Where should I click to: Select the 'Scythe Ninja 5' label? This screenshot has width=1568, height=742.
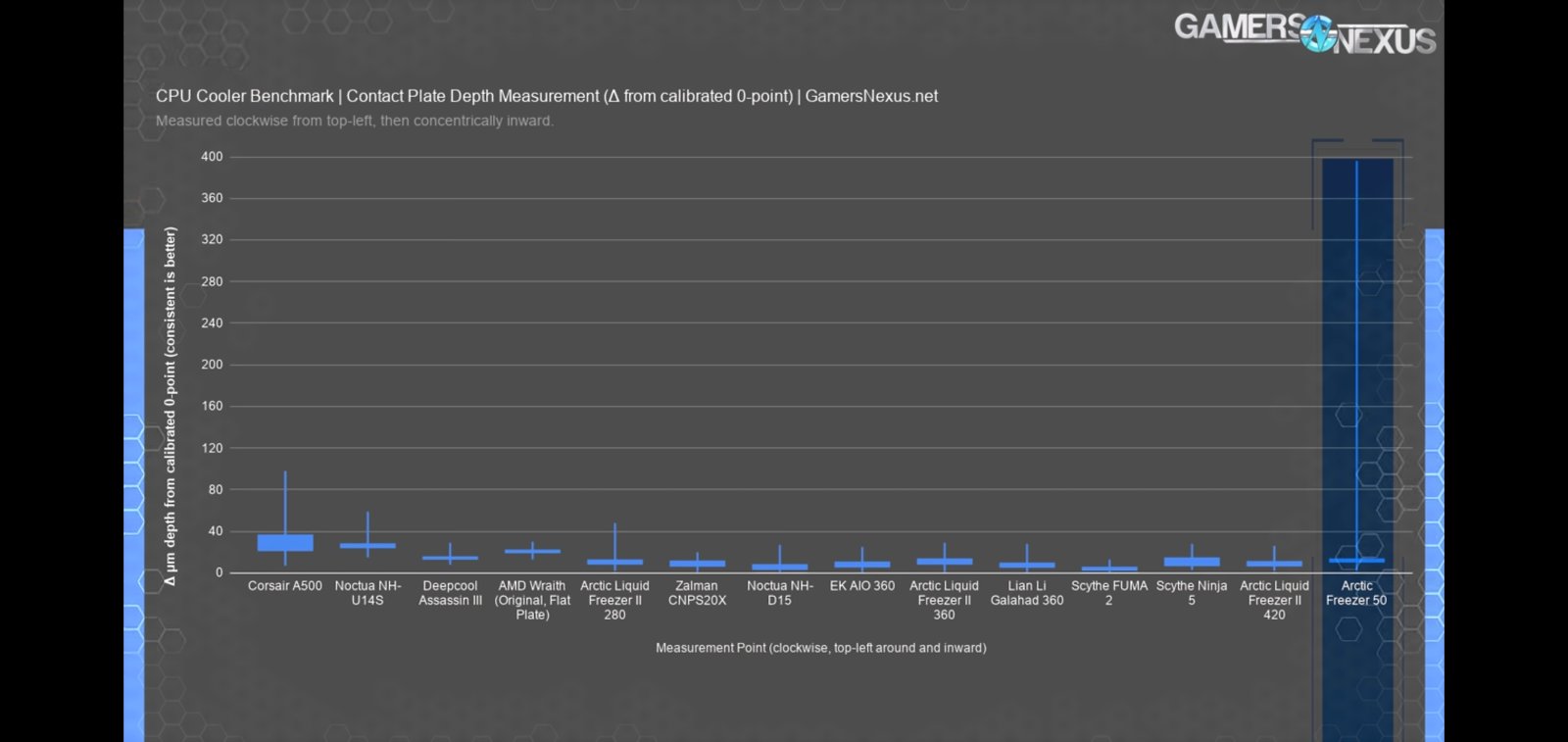pyautogui.click(x=1192, y=593)
